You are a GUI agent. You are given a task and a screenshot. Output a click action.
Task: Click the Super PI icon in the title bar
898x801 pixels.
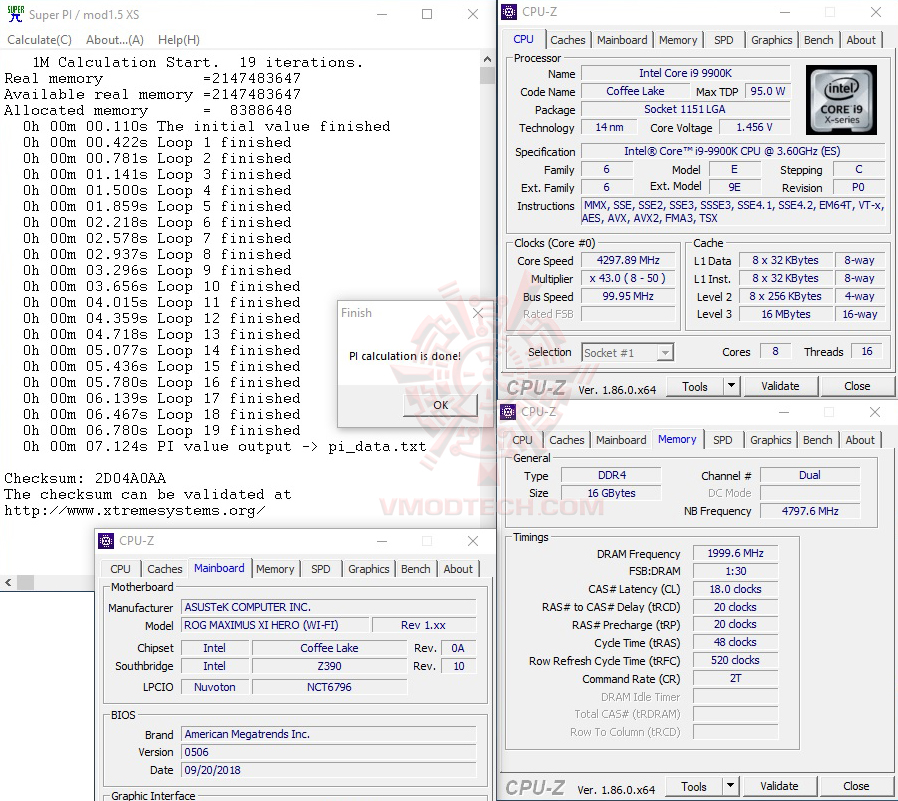click(x=14, y=14)
